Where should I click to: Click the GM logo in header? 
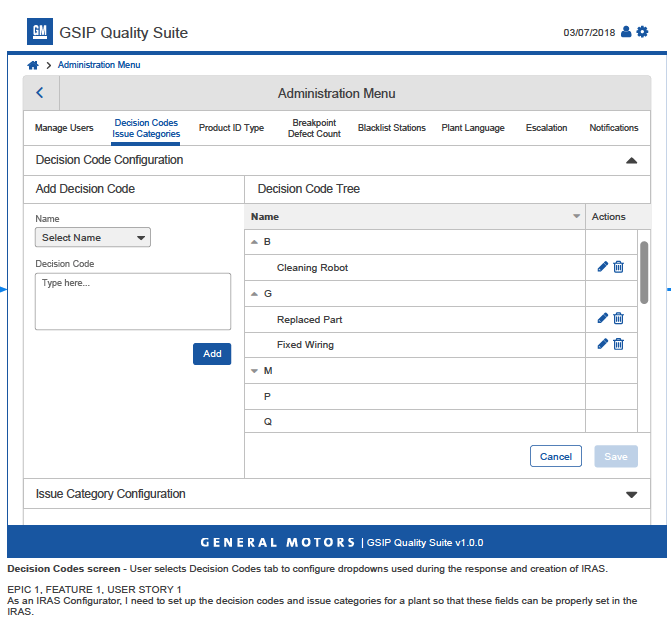tap(40, 31)
